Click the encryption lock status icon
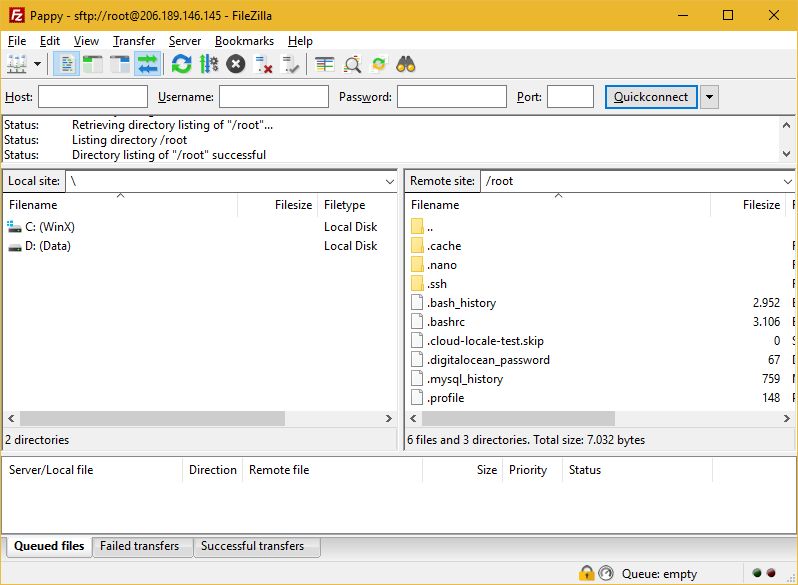This screenshot has height=585, width=798. point(586,573)
